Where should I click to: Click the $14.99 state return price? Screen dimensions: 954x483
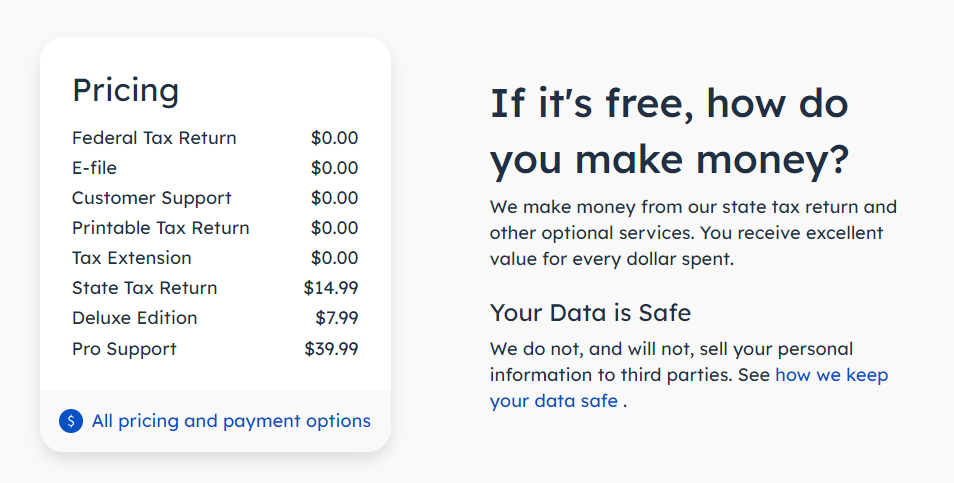point(331,288)
